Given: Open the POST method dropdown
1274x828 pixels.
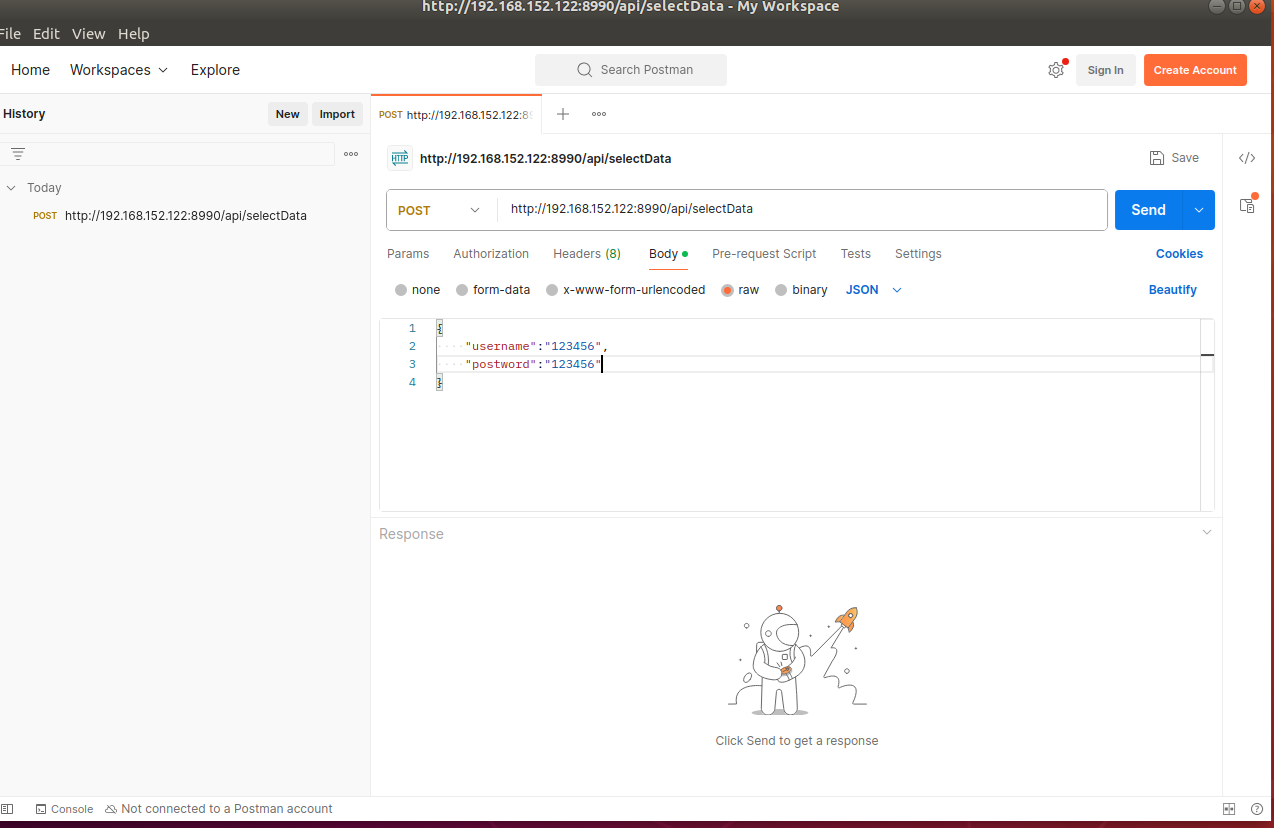Looking at the screenshot, I should 440,210.
